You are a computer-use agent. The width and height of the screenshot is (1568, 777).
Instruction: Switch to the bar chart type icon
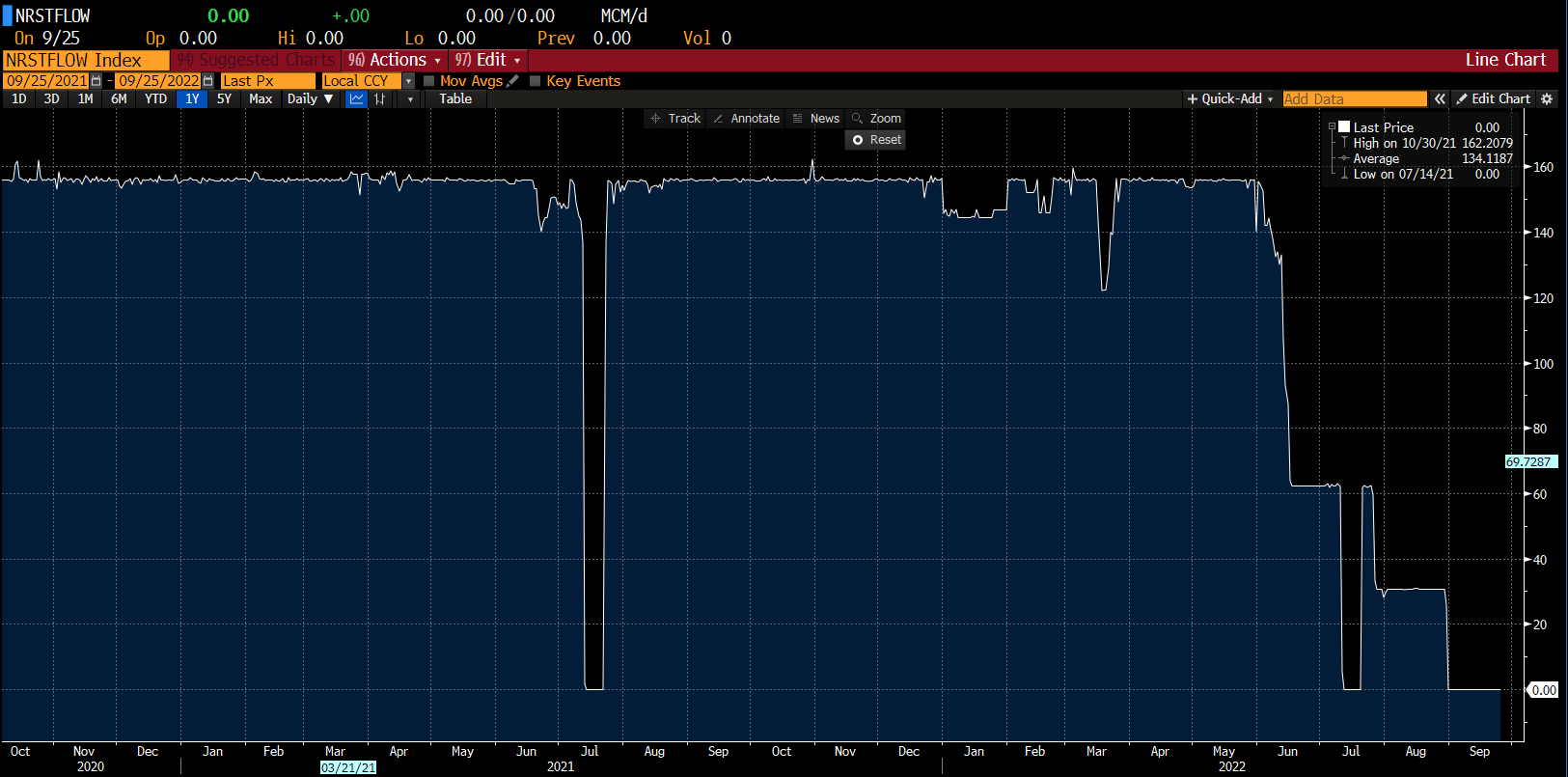pyautogui.click(x=380, y=99)
